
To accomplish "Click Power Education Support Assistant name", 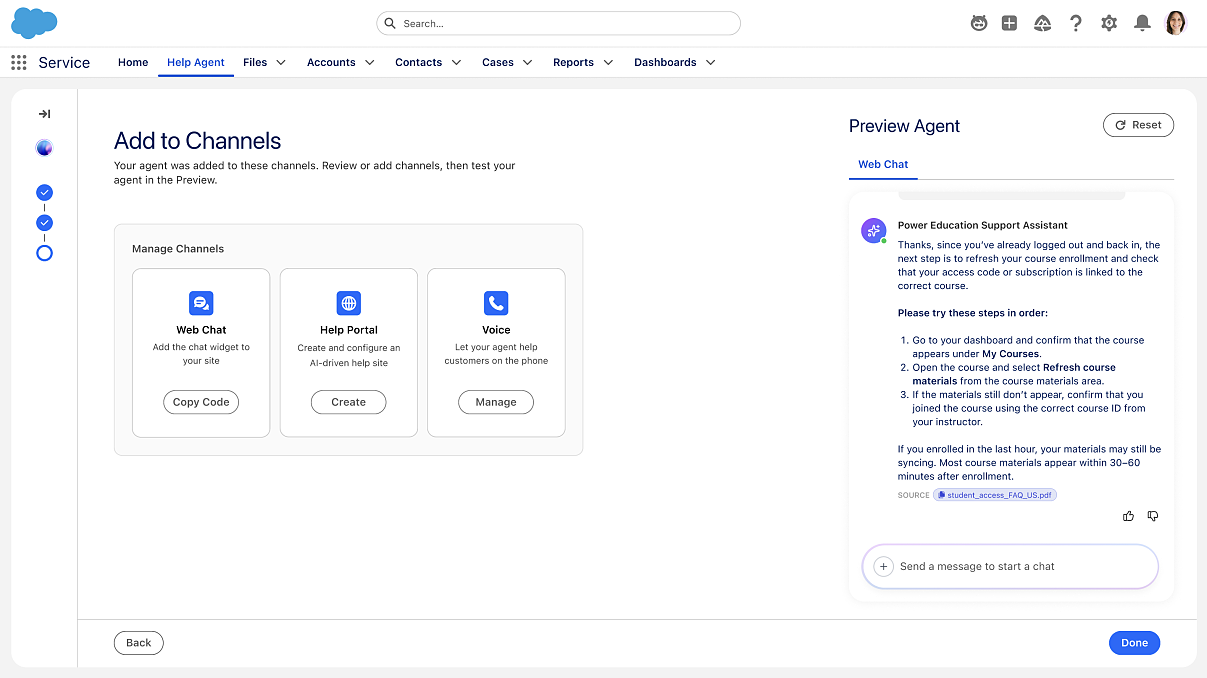I will (983, 225).
